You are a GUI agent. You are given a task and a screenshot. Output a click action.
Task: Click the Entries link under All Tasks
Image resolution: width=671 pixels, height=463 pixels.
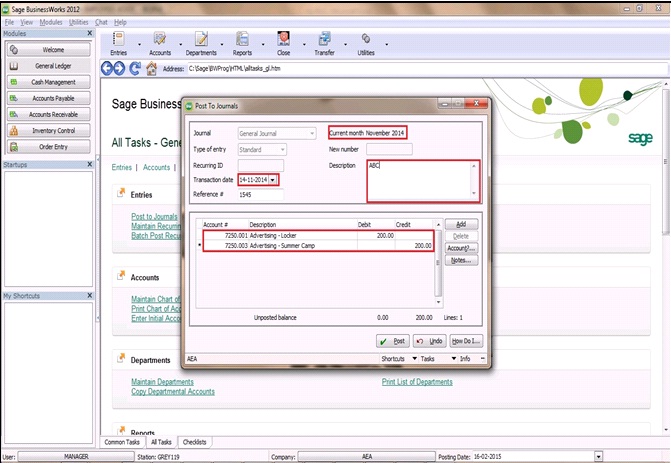coord(122,167)
